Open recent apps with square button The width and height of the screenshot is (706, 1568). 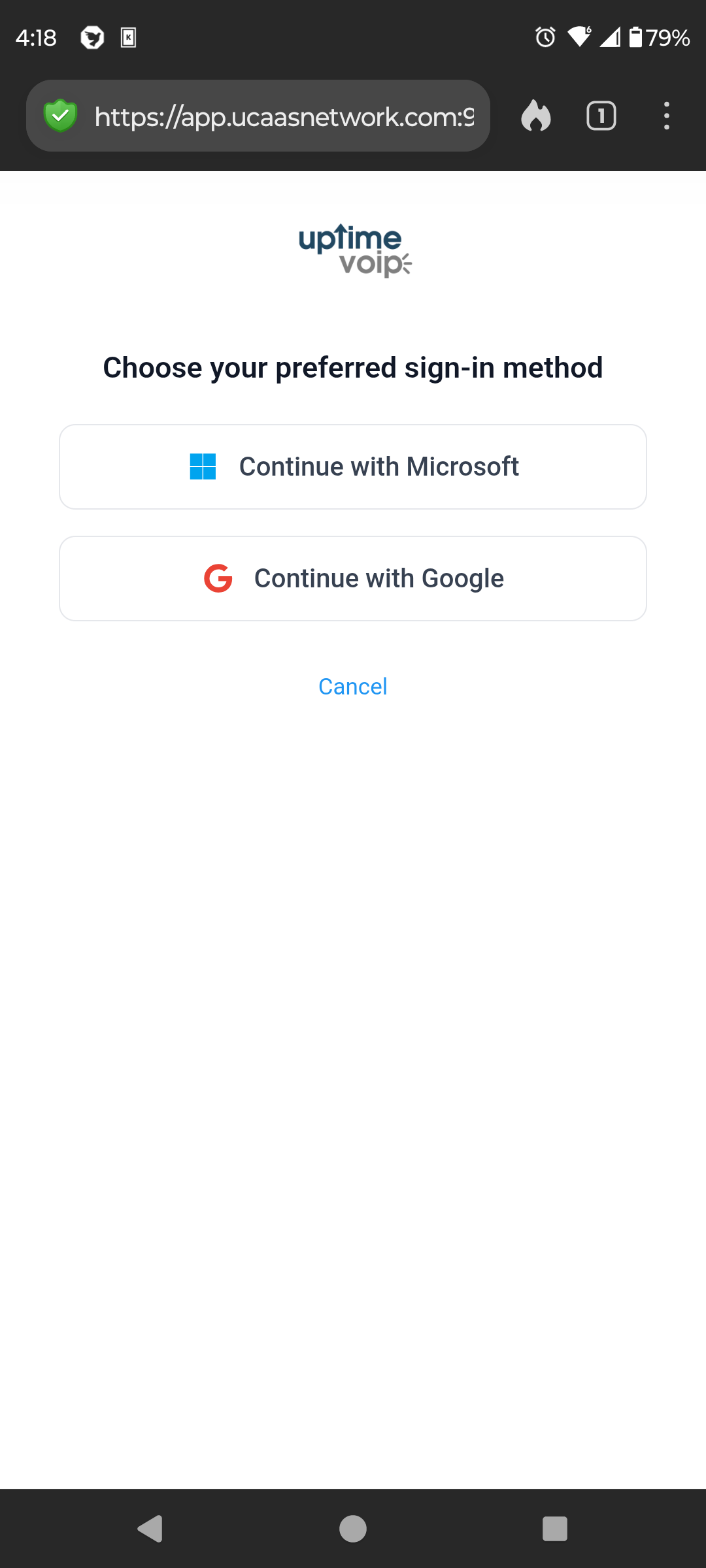pyautogui.click(x=554, y=1529)
